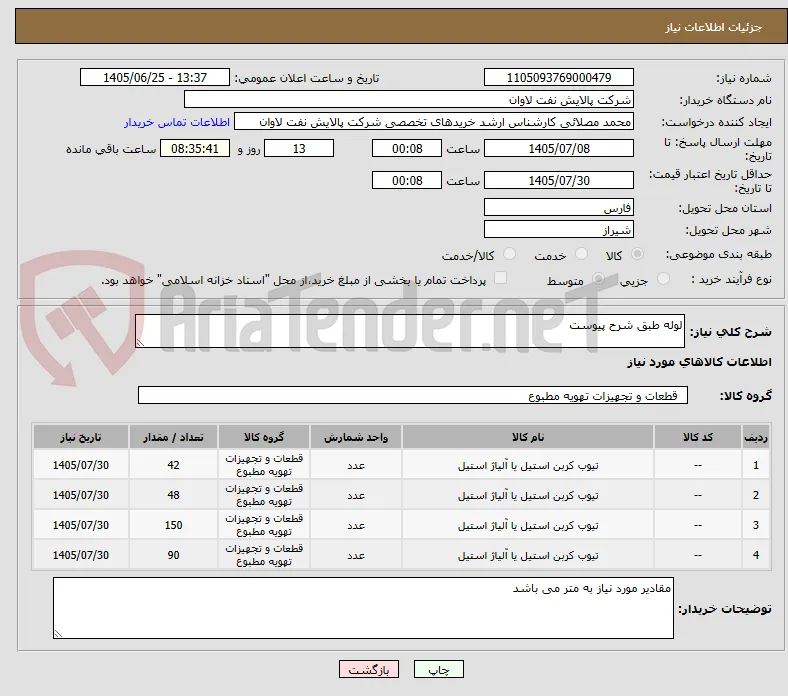Click quantity cell 90 in row 4
The height and width of the screenshot is (696, 788).
pos(173,555)
